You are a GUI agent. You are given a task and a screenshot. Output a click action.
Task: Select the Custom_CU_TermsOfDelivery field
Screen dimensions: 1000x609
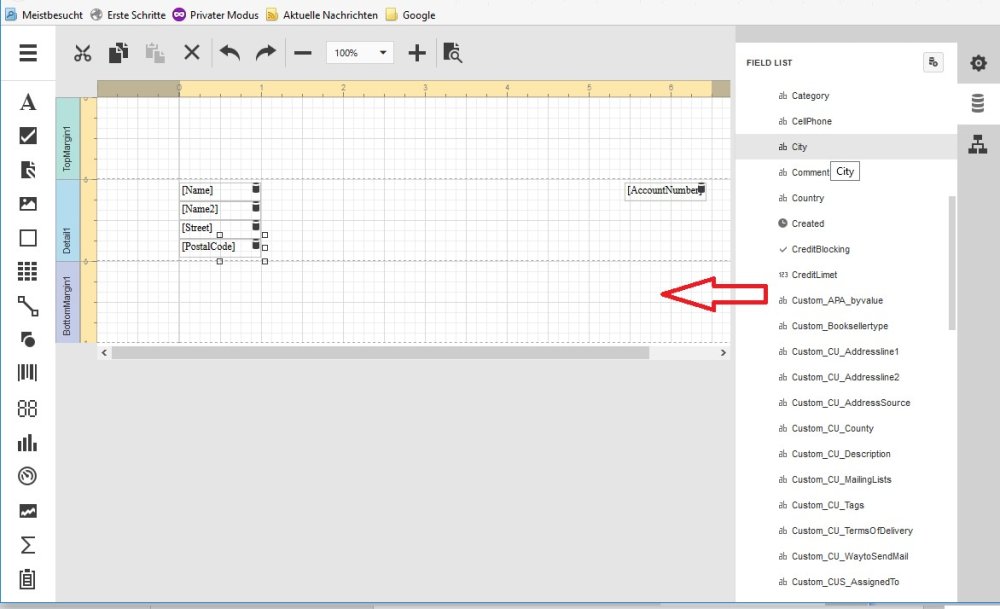[846, 531]
